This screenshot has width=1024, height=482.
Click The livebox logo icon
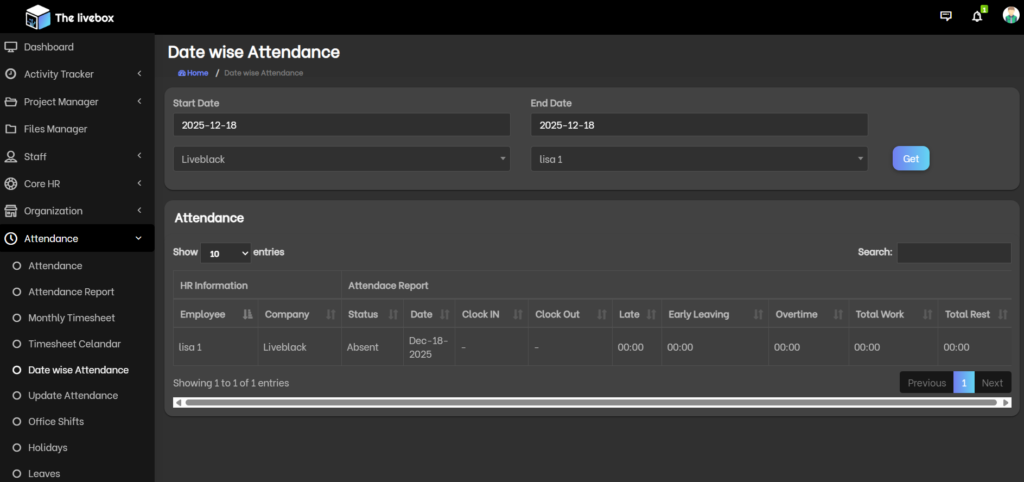[x=37, y=16]
